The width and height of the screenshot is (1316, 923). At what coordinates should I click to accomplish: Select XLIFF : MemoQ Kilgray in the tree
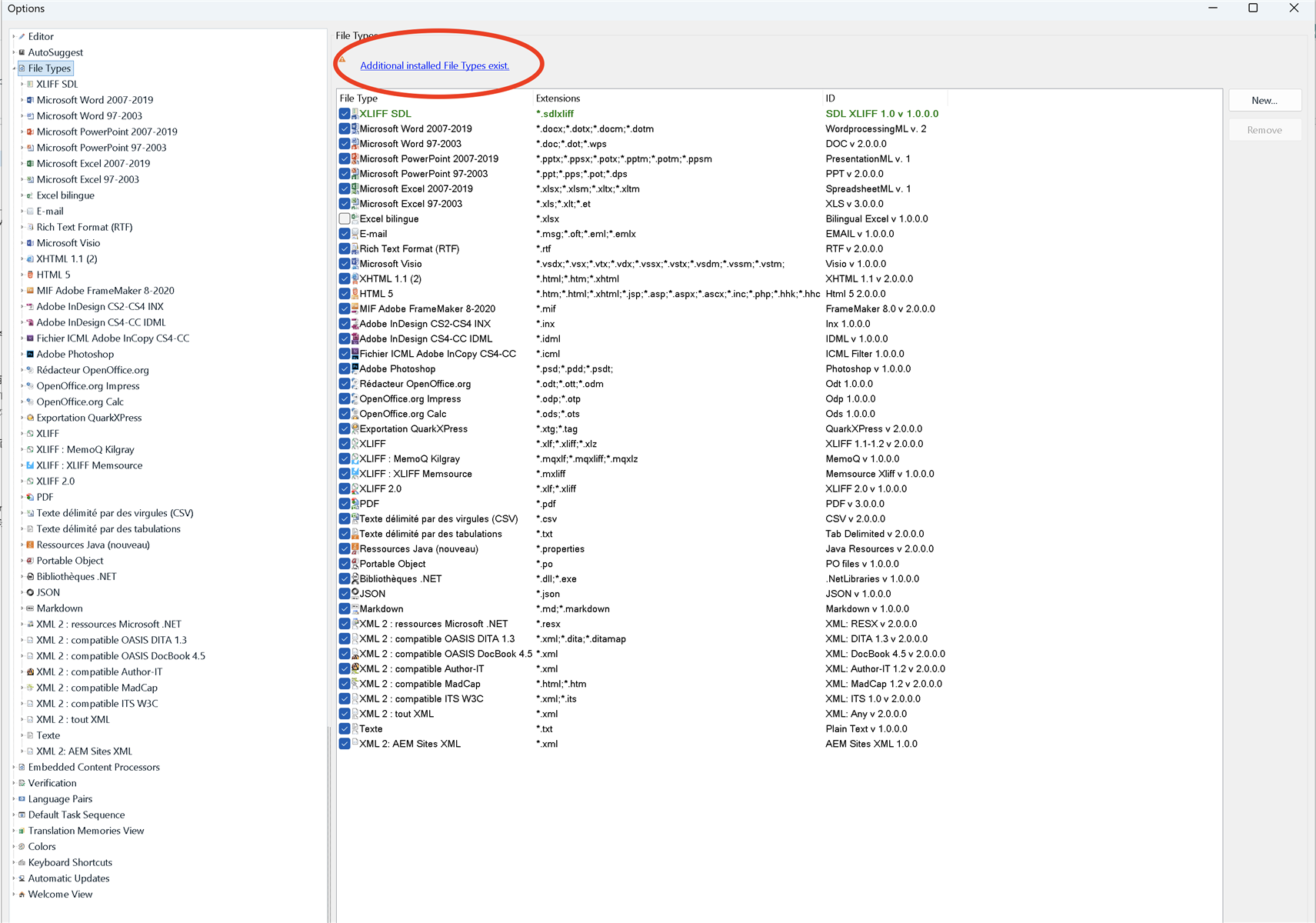click(x=85, y=449)
